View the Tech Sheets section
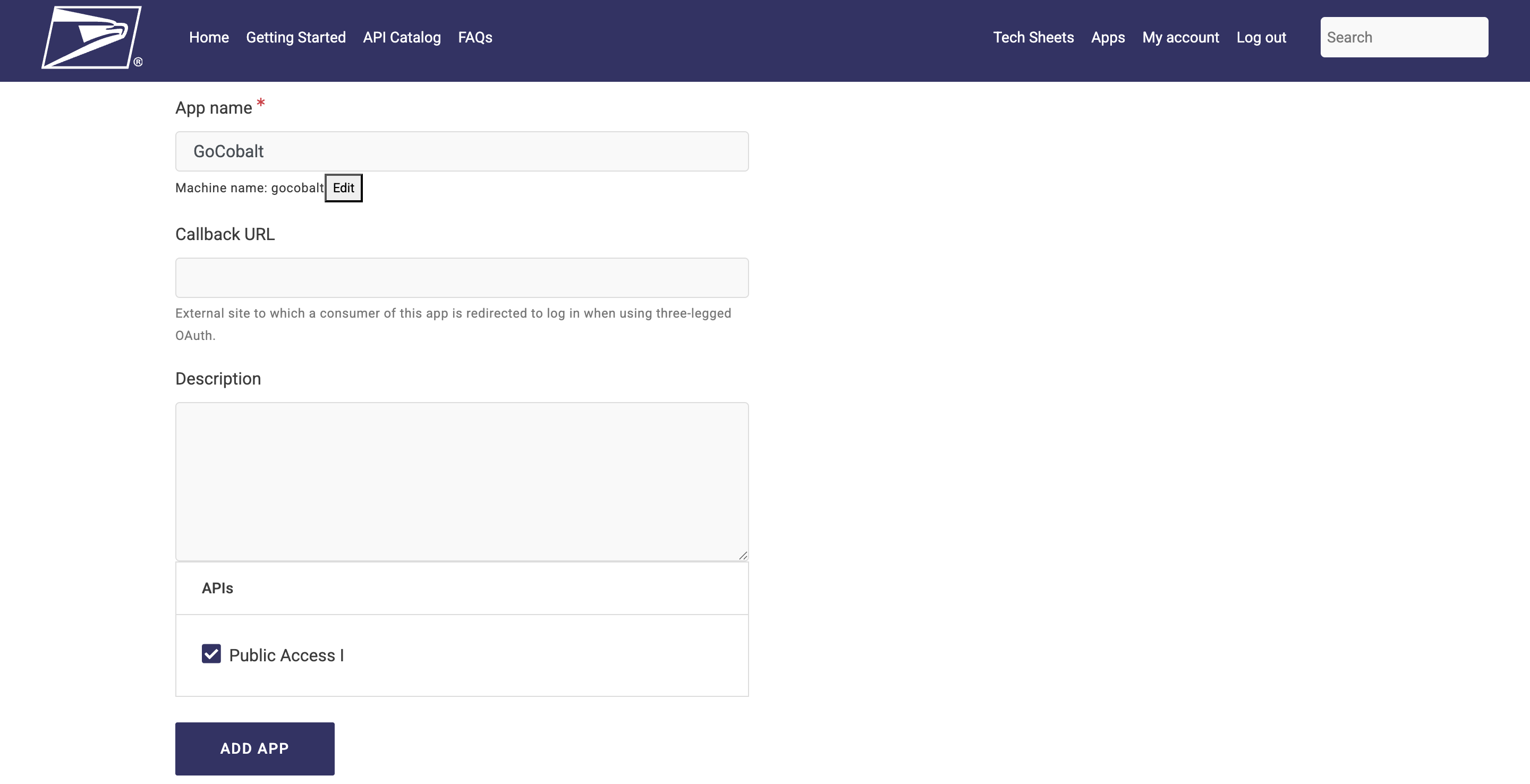Image resolution: width=1530 pixels, height=784 pixels. [1033, 37]
